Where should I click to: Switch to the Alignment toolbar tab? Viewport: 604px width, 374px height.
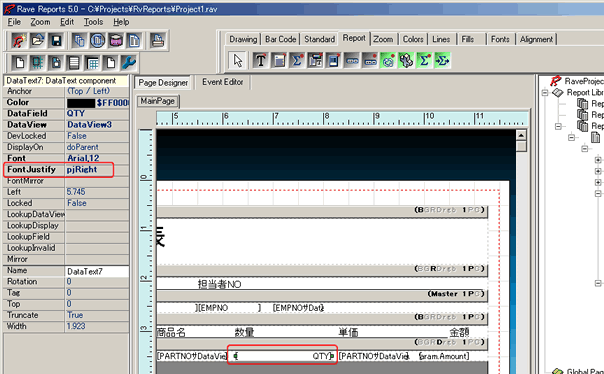(x=536, y=39)
